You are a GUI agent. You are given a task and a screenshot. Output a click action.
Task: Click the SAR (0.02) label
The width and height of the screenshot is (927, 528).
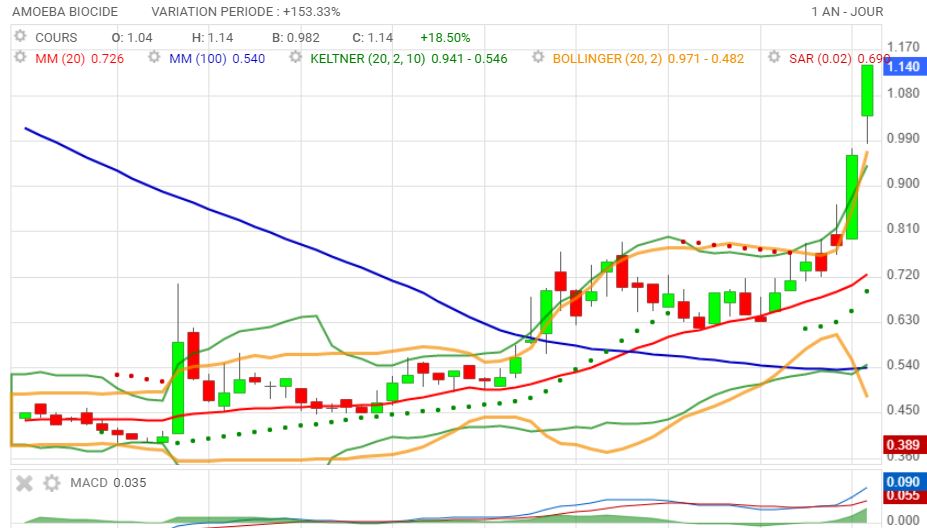[820, 59]
